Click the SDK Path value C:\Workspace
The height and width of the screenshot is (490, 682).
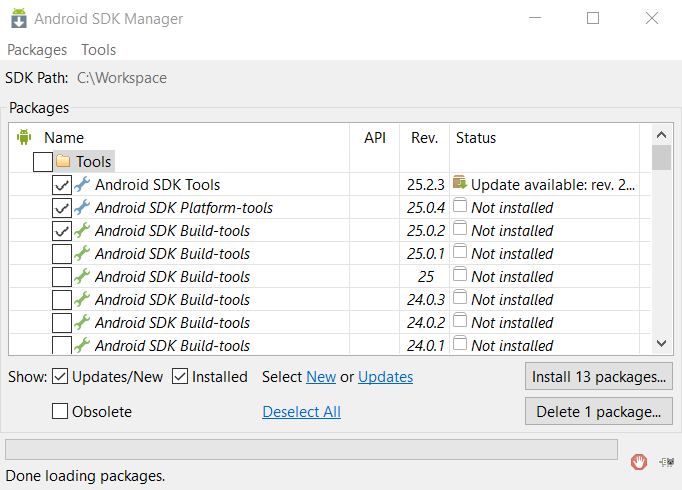point(122,78)
